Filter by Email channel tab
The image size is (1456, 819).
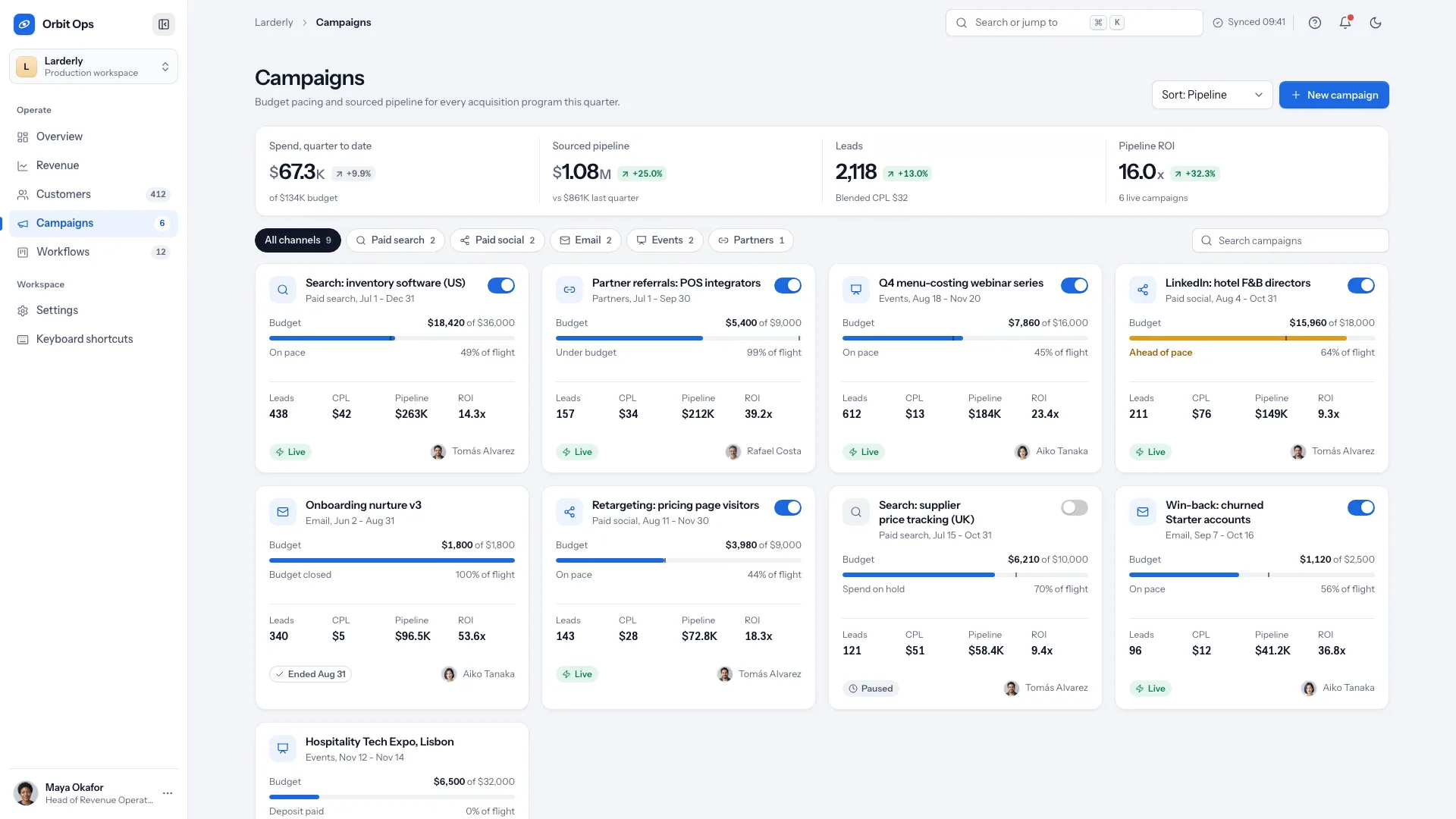pyautogui.click(x=585, y=240)
